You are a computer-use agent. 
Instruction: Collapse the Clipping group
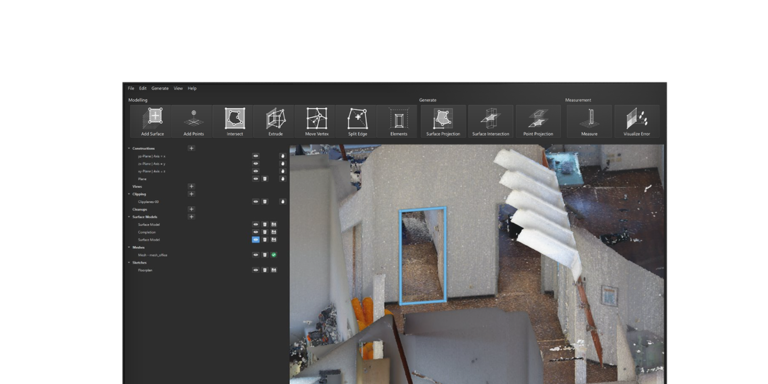[129, 194]
